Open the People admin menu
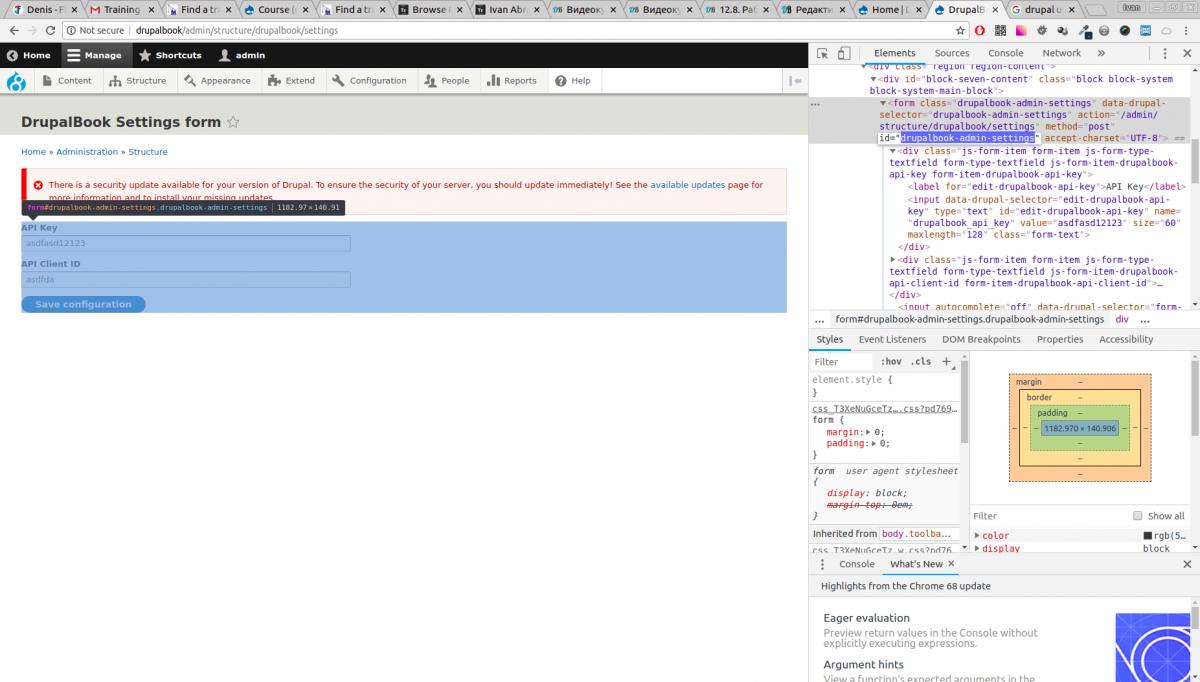This screenshot has width=1200, height=682. coord(446,81)
